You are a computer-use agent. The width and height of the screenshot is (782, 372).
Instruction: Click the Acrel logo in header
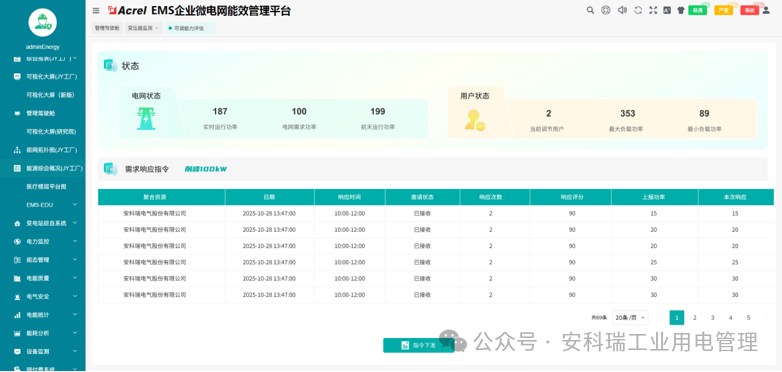(x=128, y=10)
